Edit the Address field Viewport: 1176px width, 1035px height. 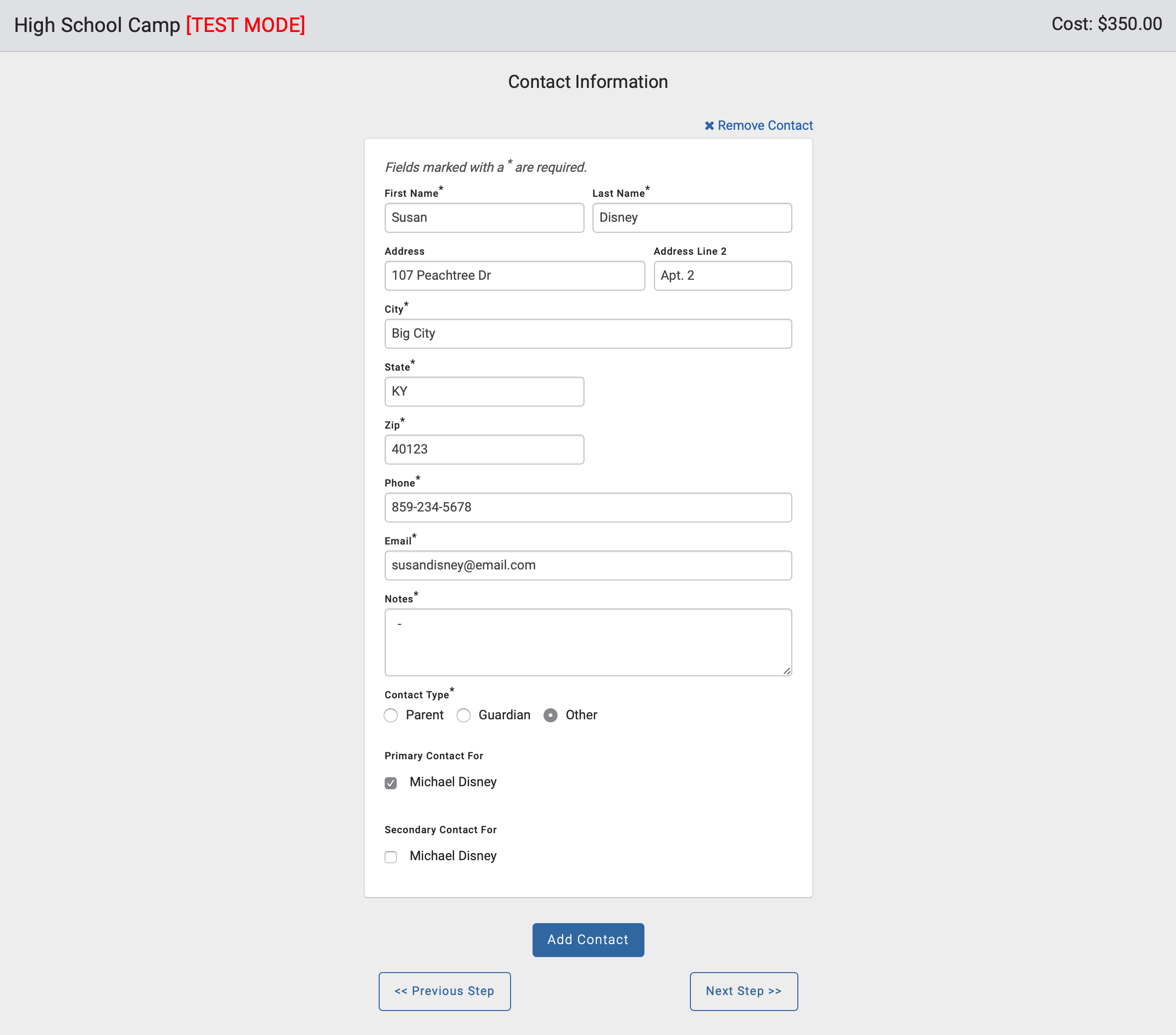515,276
